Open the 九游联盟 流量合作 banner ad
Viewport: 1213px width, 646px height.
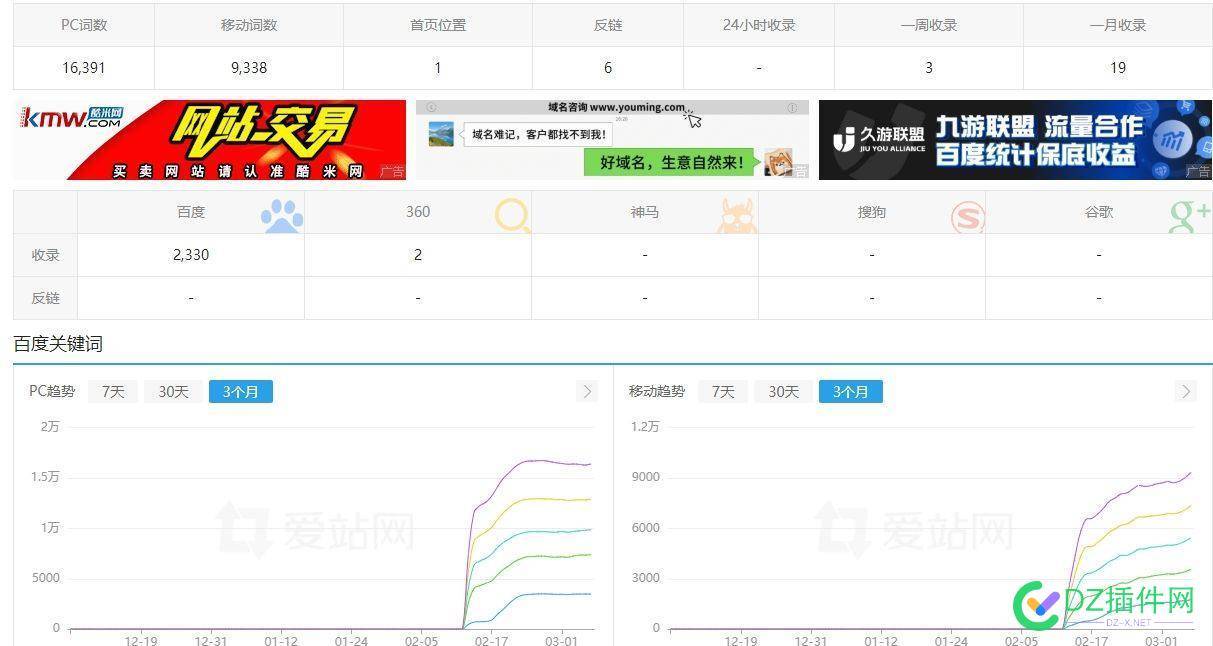click(x=1015, y=140)
